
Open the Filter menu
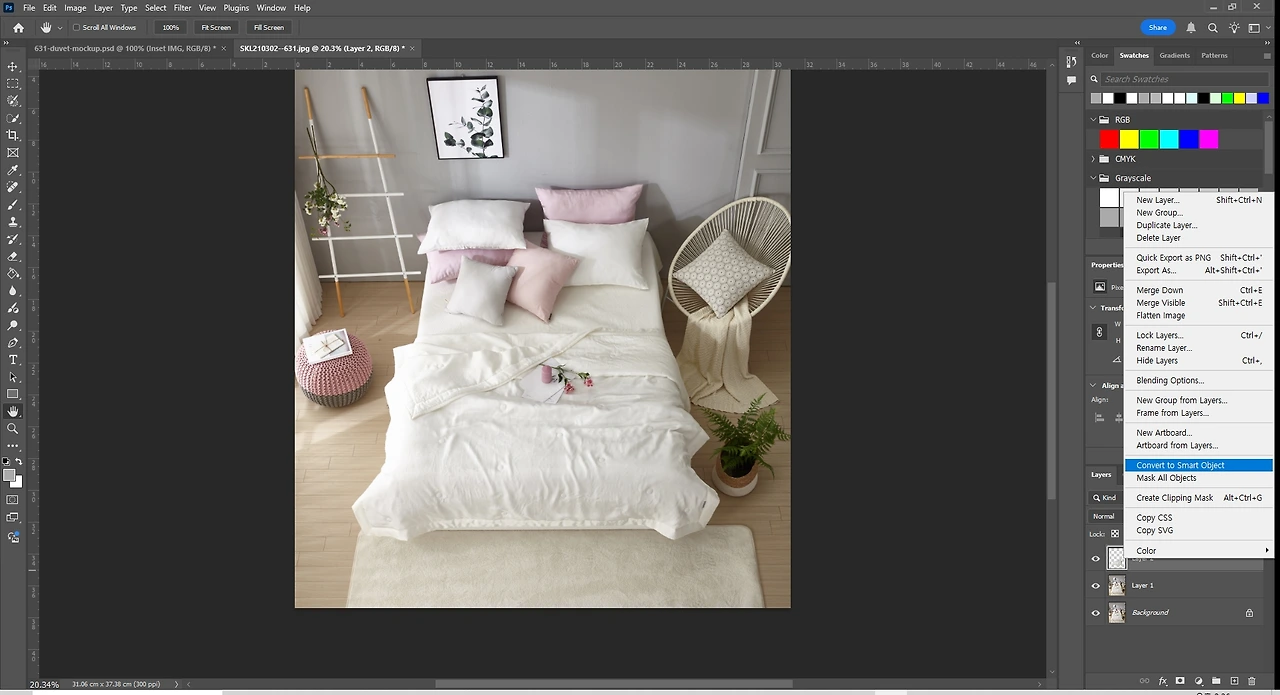[182, 7]
